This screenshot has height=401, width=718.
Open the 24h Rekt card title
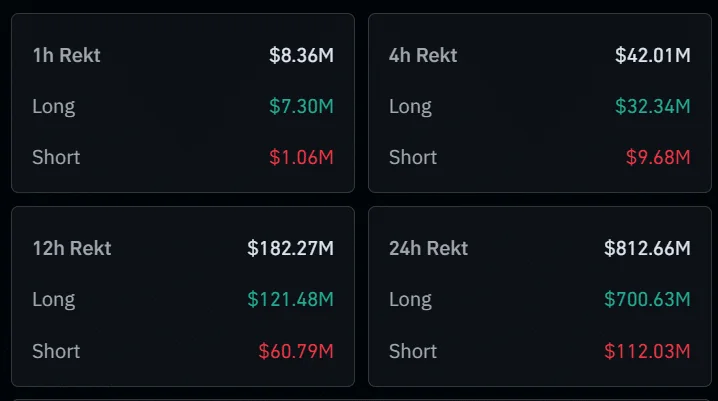tap(428, 248)
